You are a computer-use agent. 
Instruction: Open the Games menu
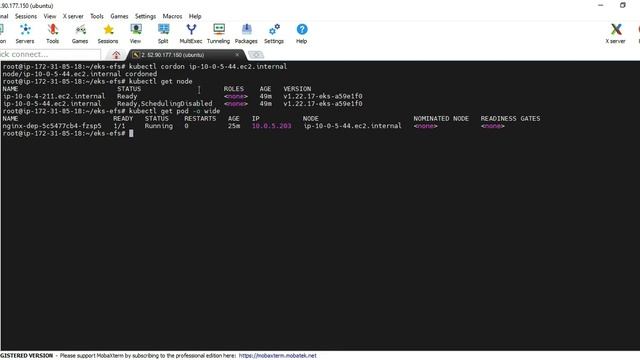click(119, 16)
